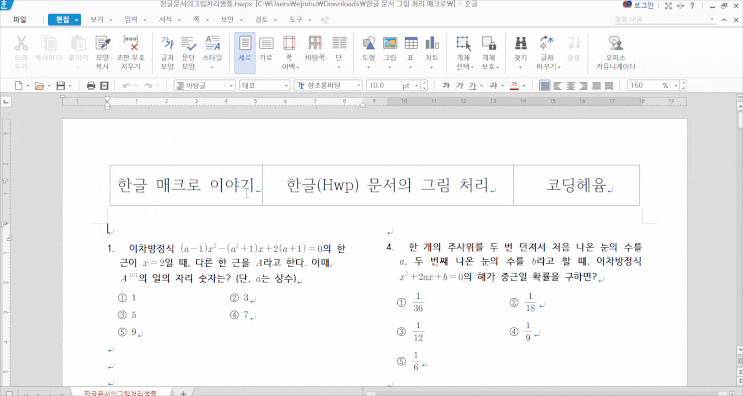Toggle left alignment
Screen dimensions: 743x396
pos(558,86)
